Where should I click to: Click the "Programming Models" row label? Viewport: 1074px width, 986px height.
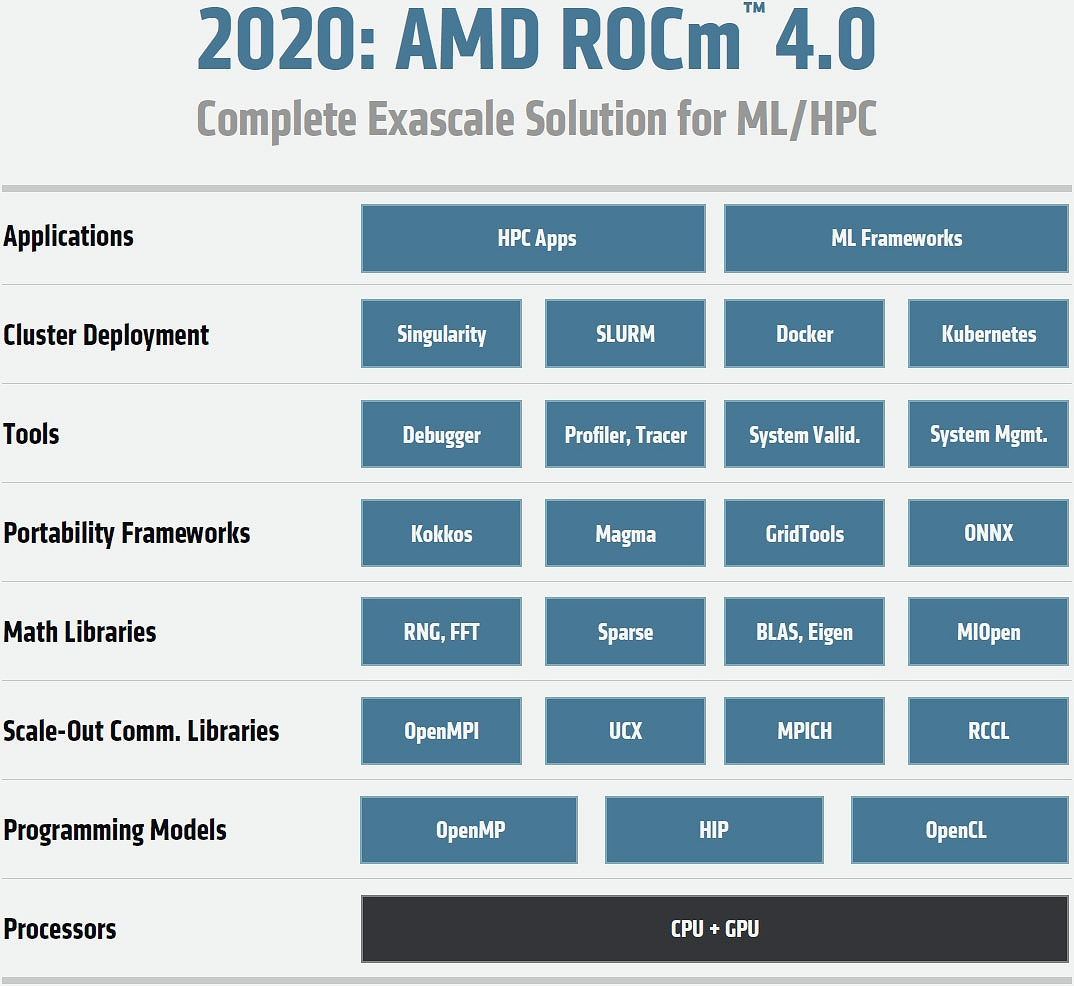click(x=115, y=831)
